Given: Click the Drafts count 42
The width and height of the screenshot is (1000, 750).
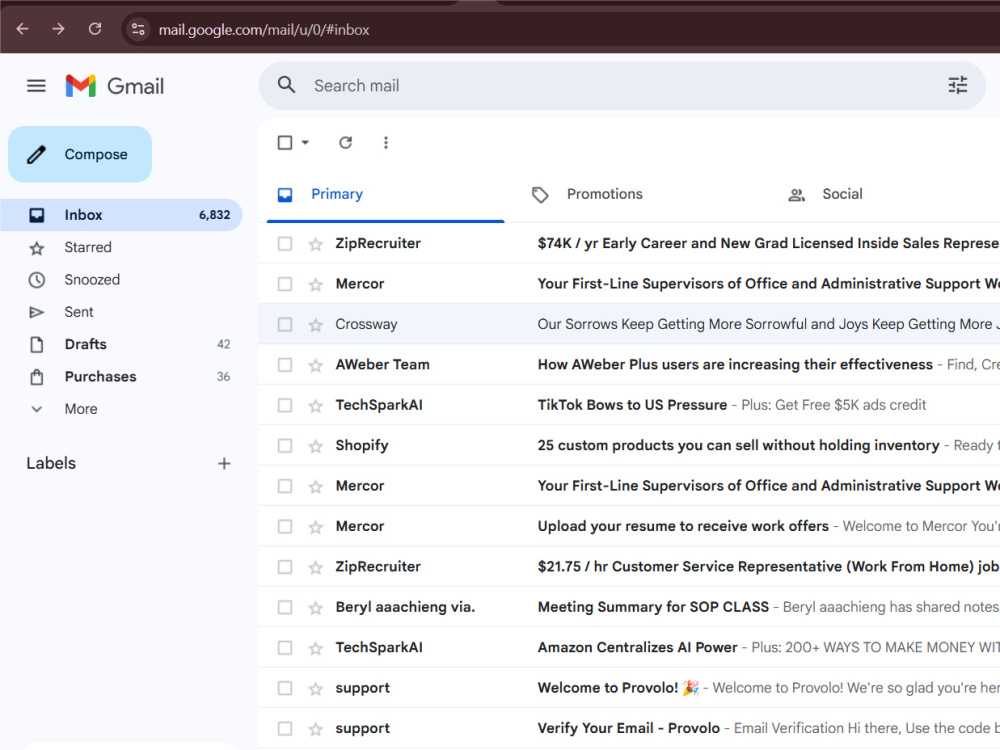Looking at the screenshot, I should (x=223, y=344).
